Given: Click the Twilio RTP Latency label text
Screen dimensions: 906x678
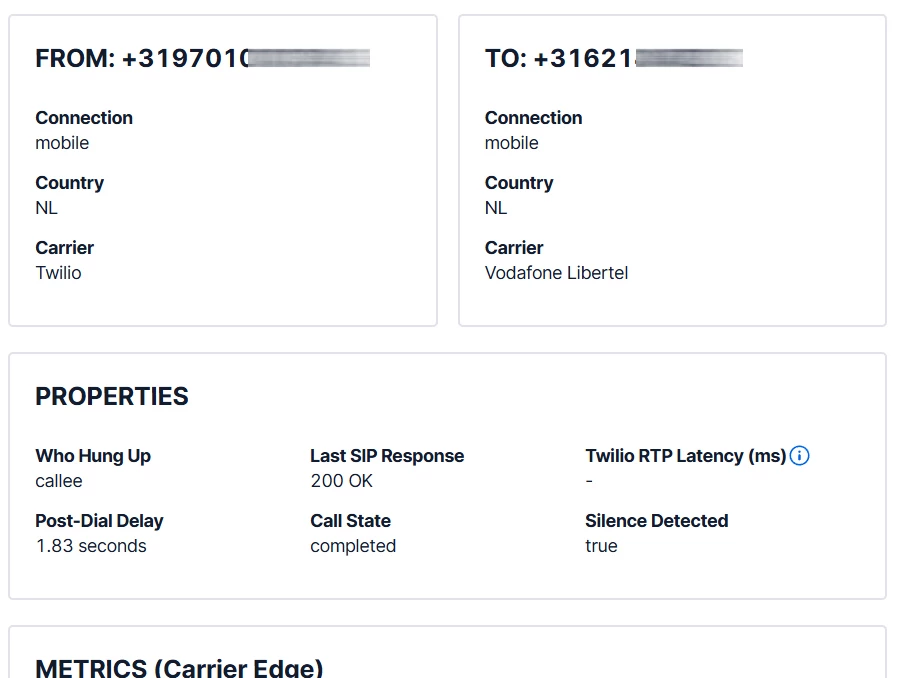Looking at the screenshot, I should (685, 456).
